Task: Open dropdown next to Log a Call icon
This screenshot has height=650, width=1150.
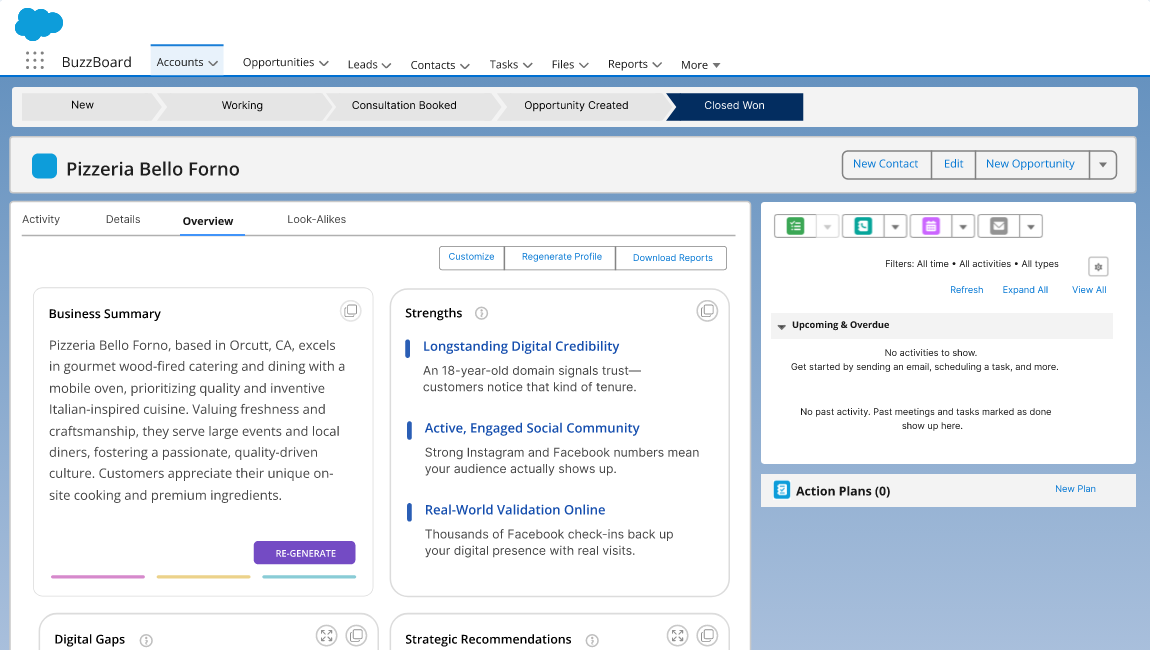Action: (895, 227)
